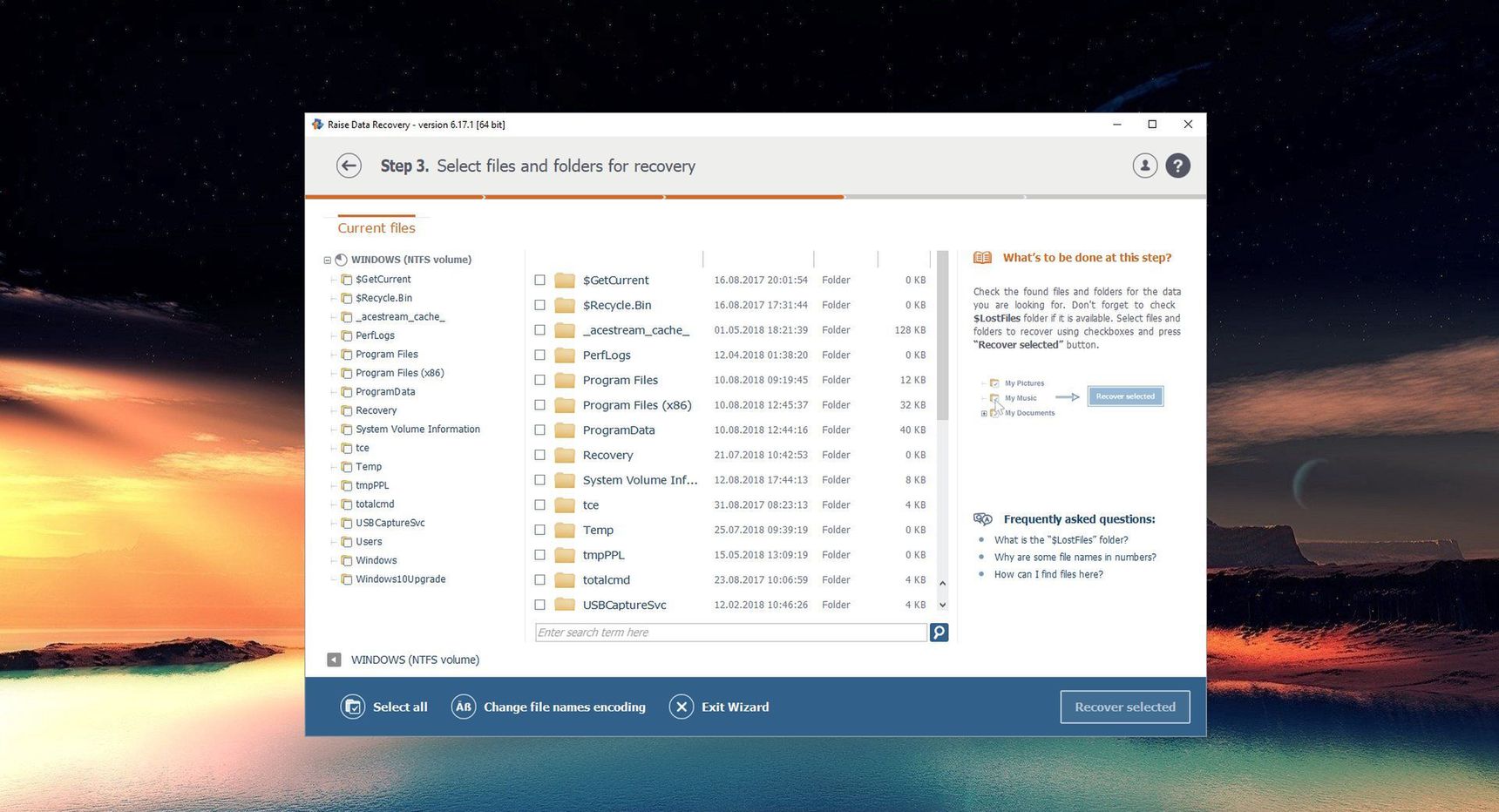
Task: Open 'Why are some file names in numbers?' link
Action: [x=1075, y=558]
